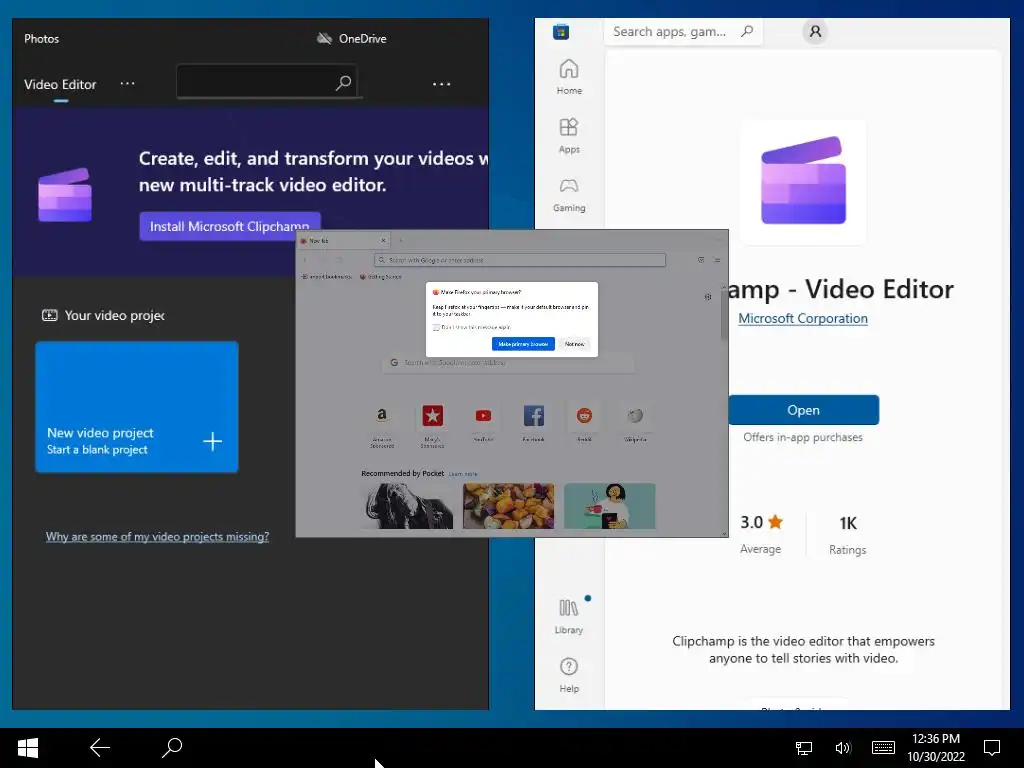Open the ellipsis next to Video Editor
This screenshot has width=1024, height=768.
[x=127, y=84]
